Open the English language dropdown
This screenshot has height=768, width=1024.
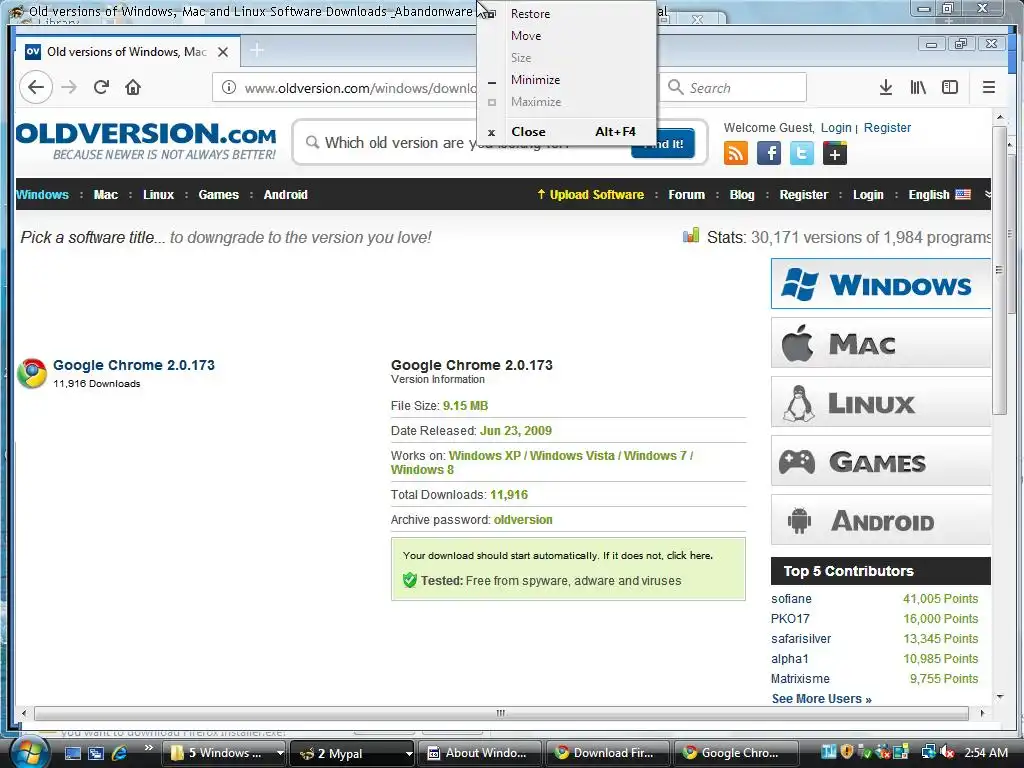coord(939,195)
